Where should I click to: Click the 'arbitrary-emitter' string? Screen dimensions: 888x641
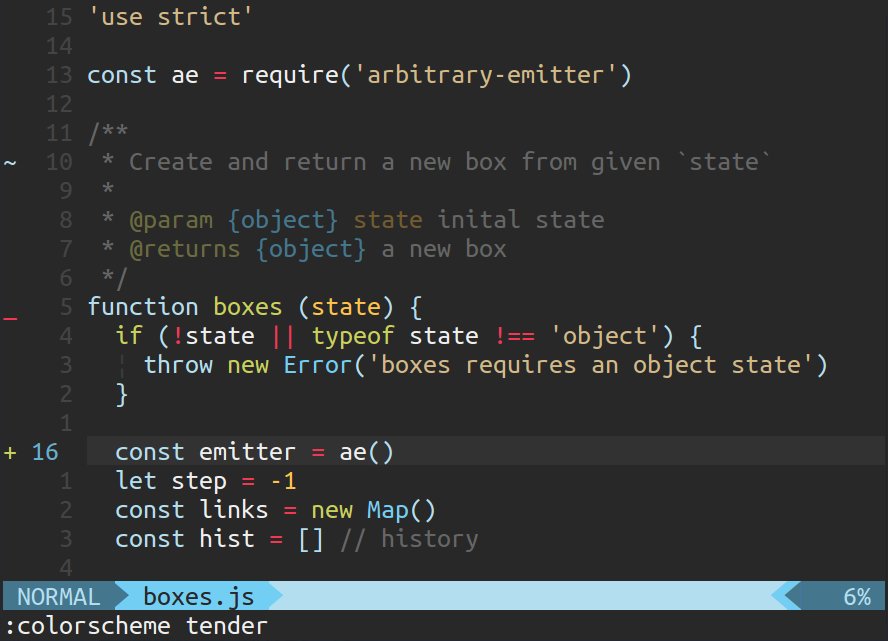(485, 75)
